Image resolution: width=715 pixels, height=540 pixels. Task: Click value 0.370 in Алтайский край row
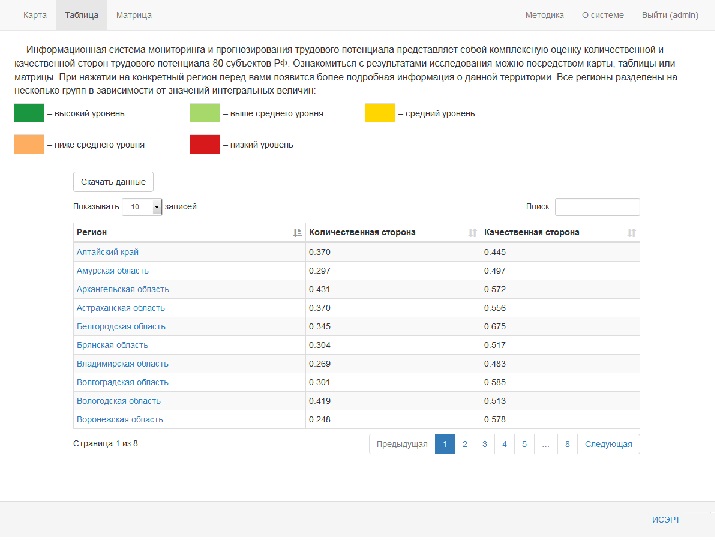(x=320, y=252)
